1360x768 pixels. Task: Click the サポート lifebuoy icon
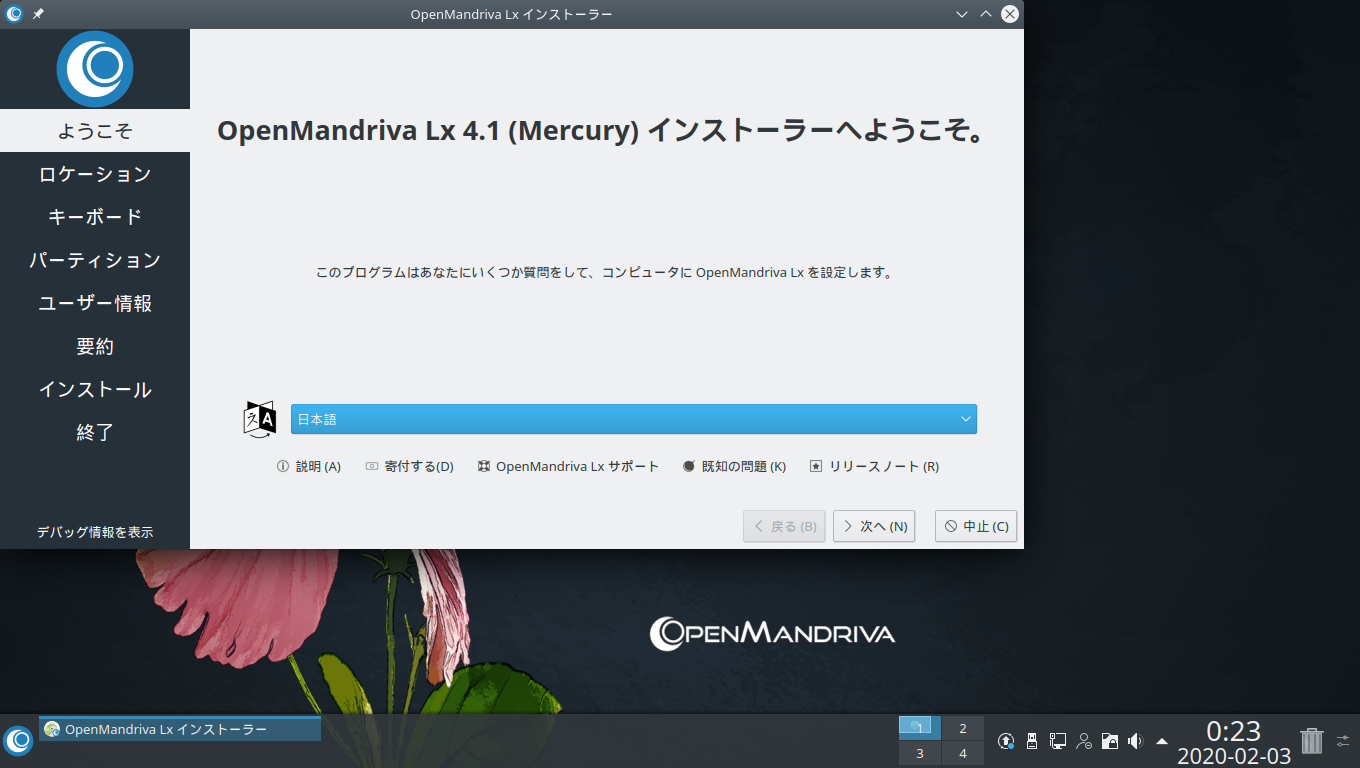(484, 466)
